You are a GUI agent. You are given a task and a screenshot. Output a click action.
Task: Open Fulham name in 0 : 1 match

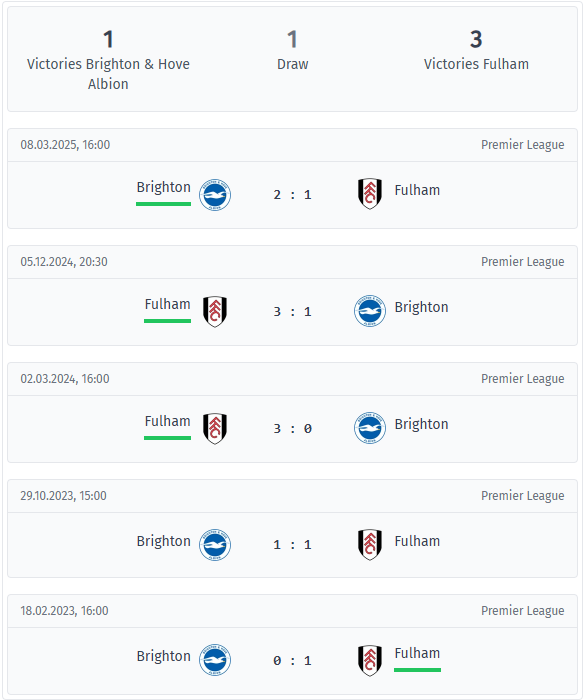pyautogui.click(x=417, y=653)
